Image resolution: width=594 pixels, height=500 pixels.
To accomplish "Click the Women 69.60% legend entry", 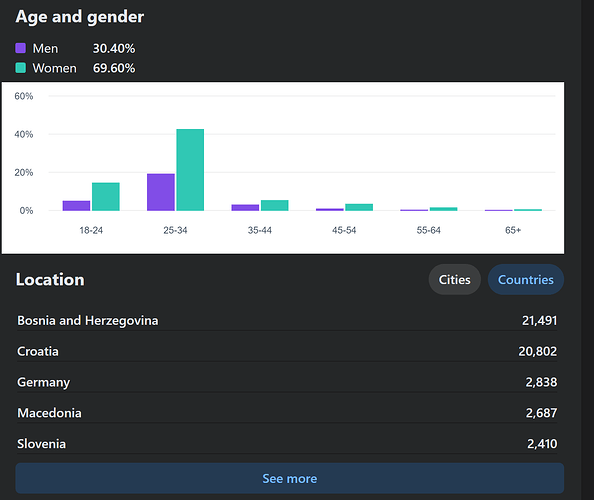I will point(75,68).
